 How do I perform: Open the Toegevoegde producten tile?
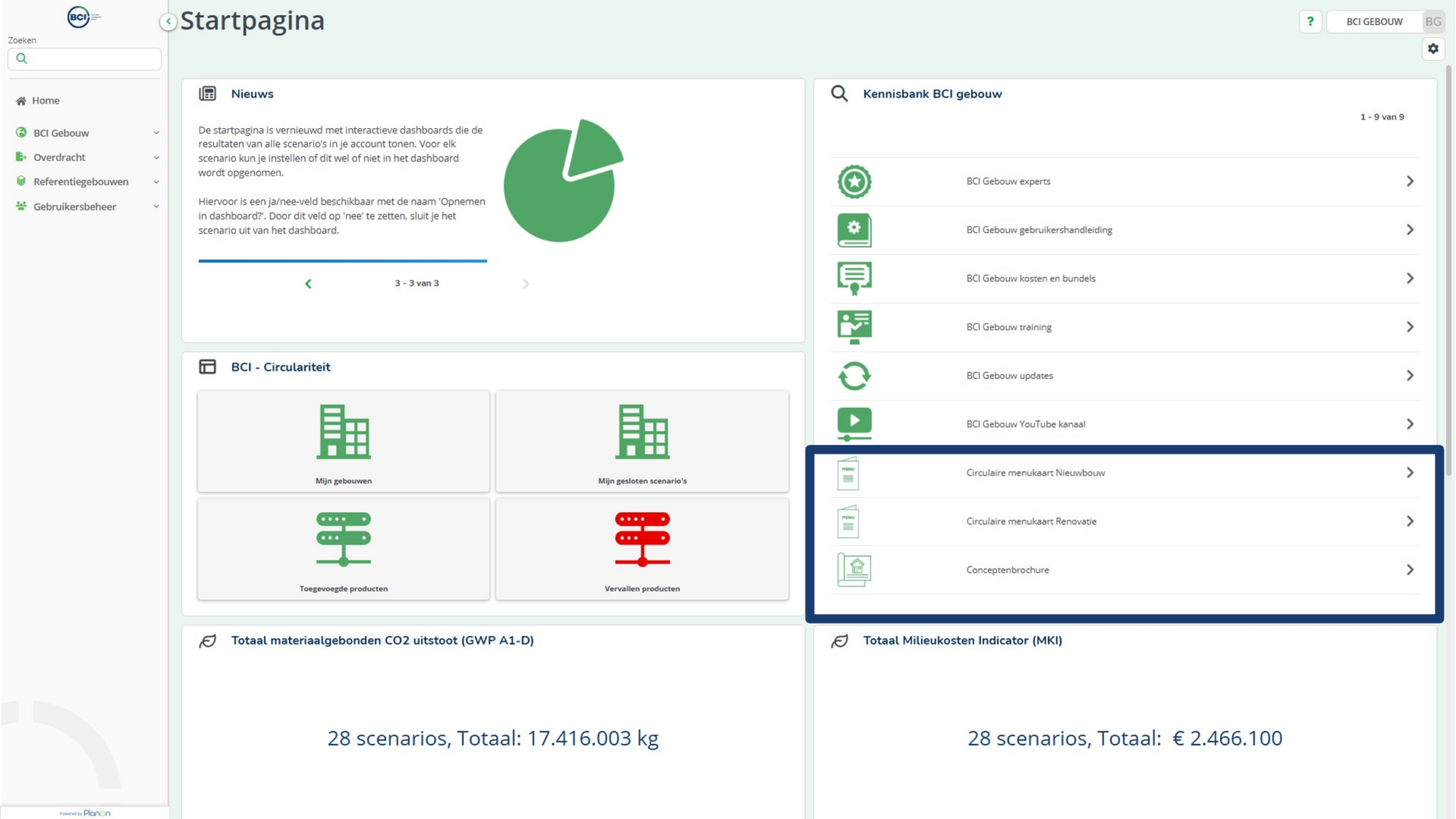344,549
